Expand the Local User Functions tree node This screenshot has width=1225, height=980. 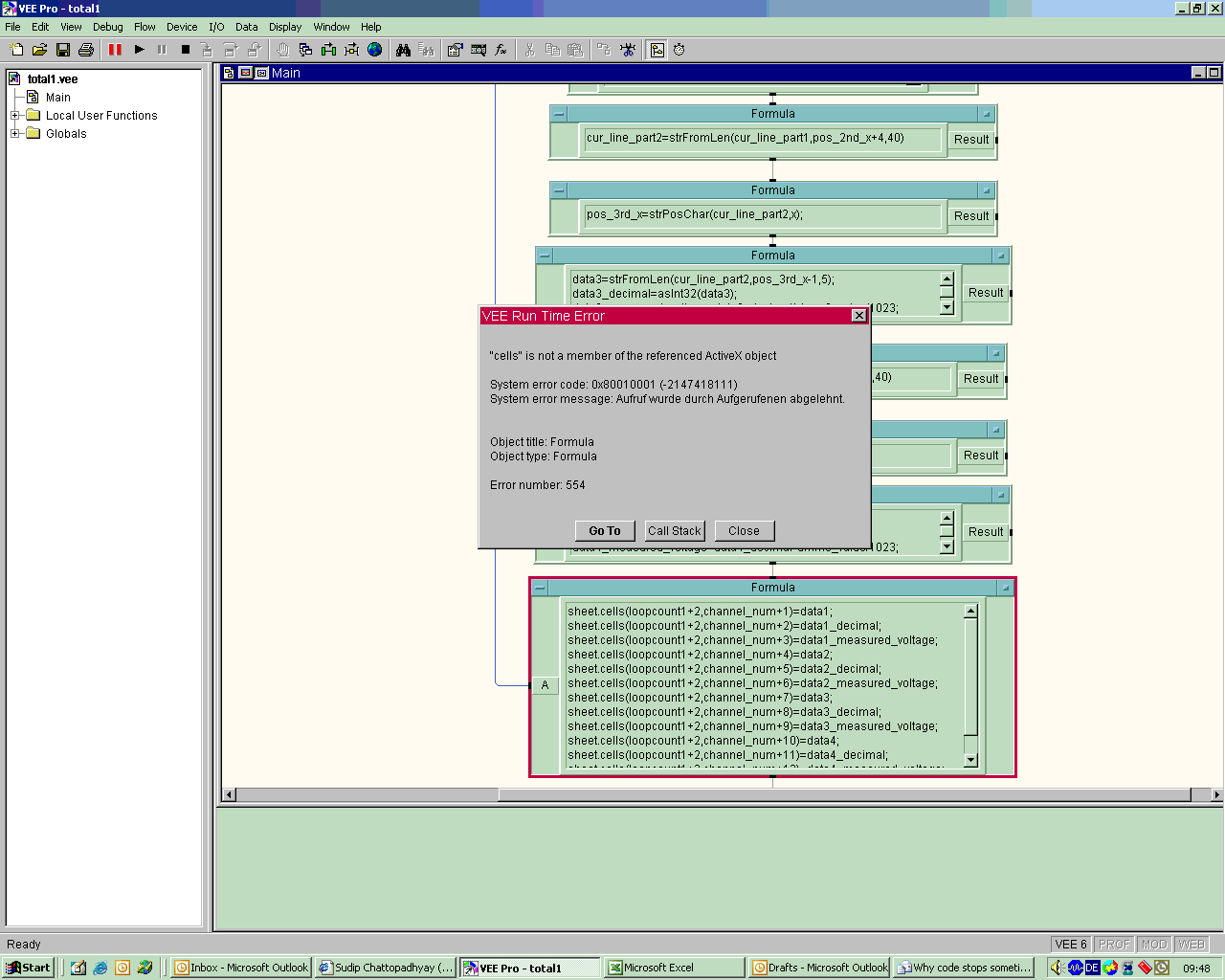[x=14, y=116]
